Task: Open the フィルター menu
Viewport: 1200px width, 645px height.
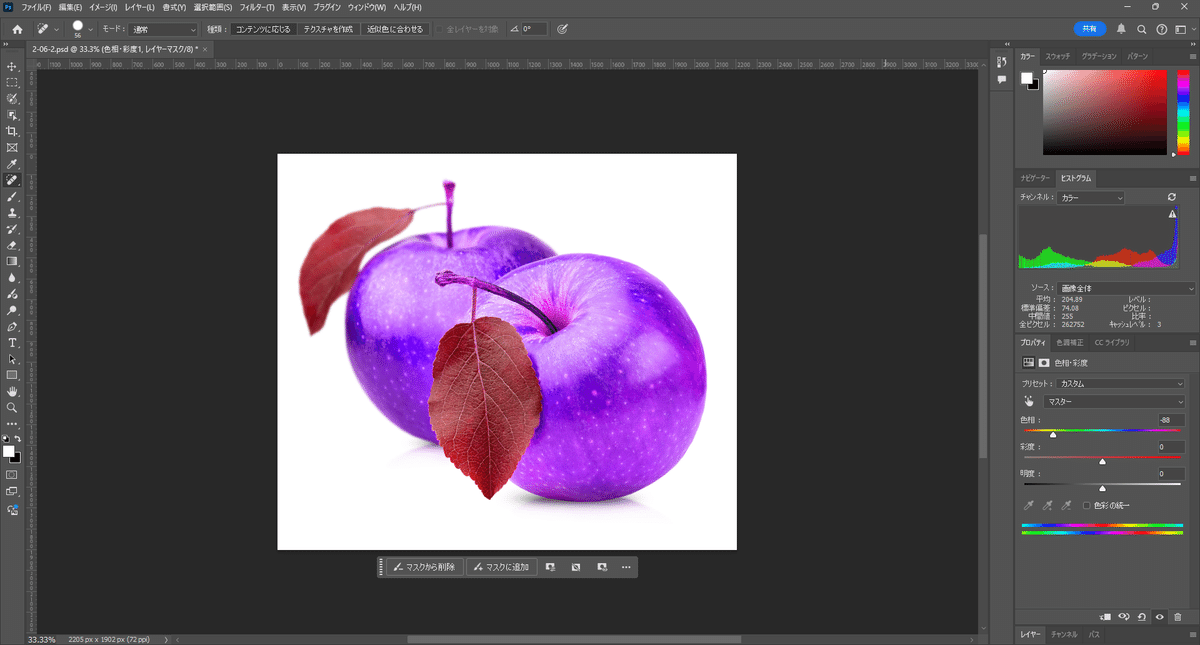Action: (x=255, y=7)
